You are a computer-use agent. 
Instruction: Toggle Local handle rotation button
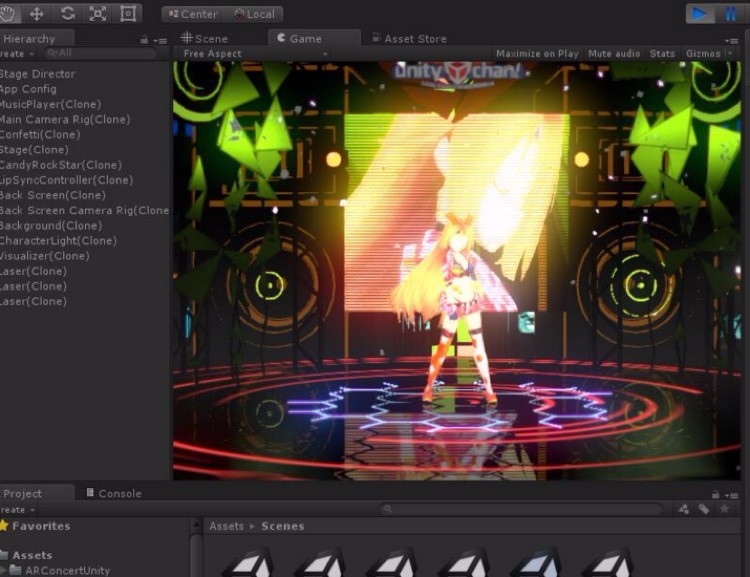[254, 14]
